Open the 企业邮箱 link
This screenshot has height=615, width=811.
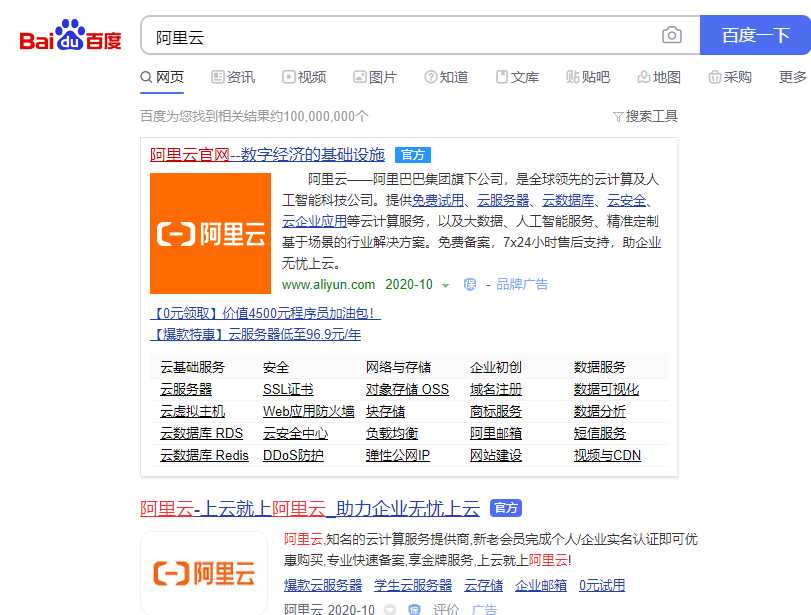pyautogui.click(x=541, y=586)
